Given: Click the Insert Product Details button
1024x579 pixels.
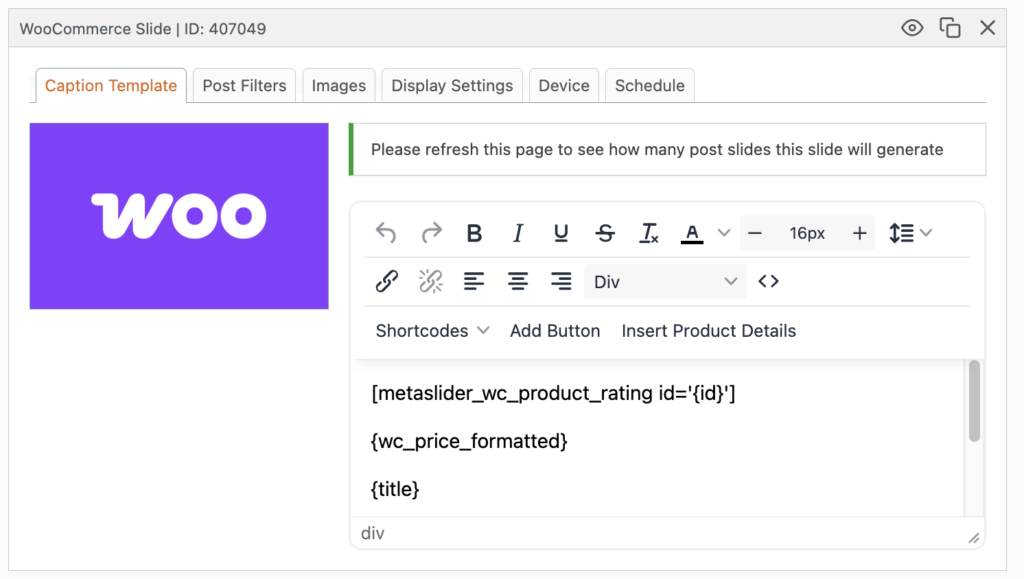Looking at the screenshot, I should coord(708,330).
